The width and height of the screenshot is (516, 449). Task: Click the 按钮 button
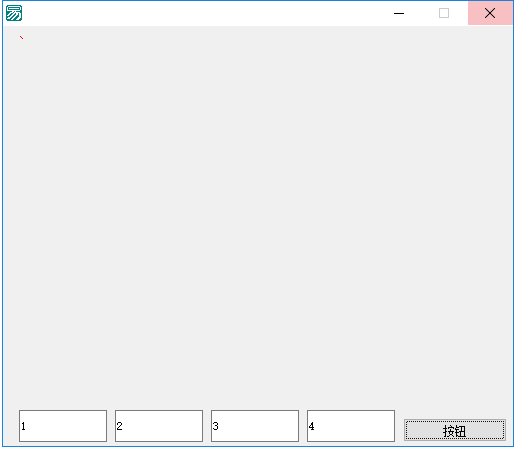(455, 430)
